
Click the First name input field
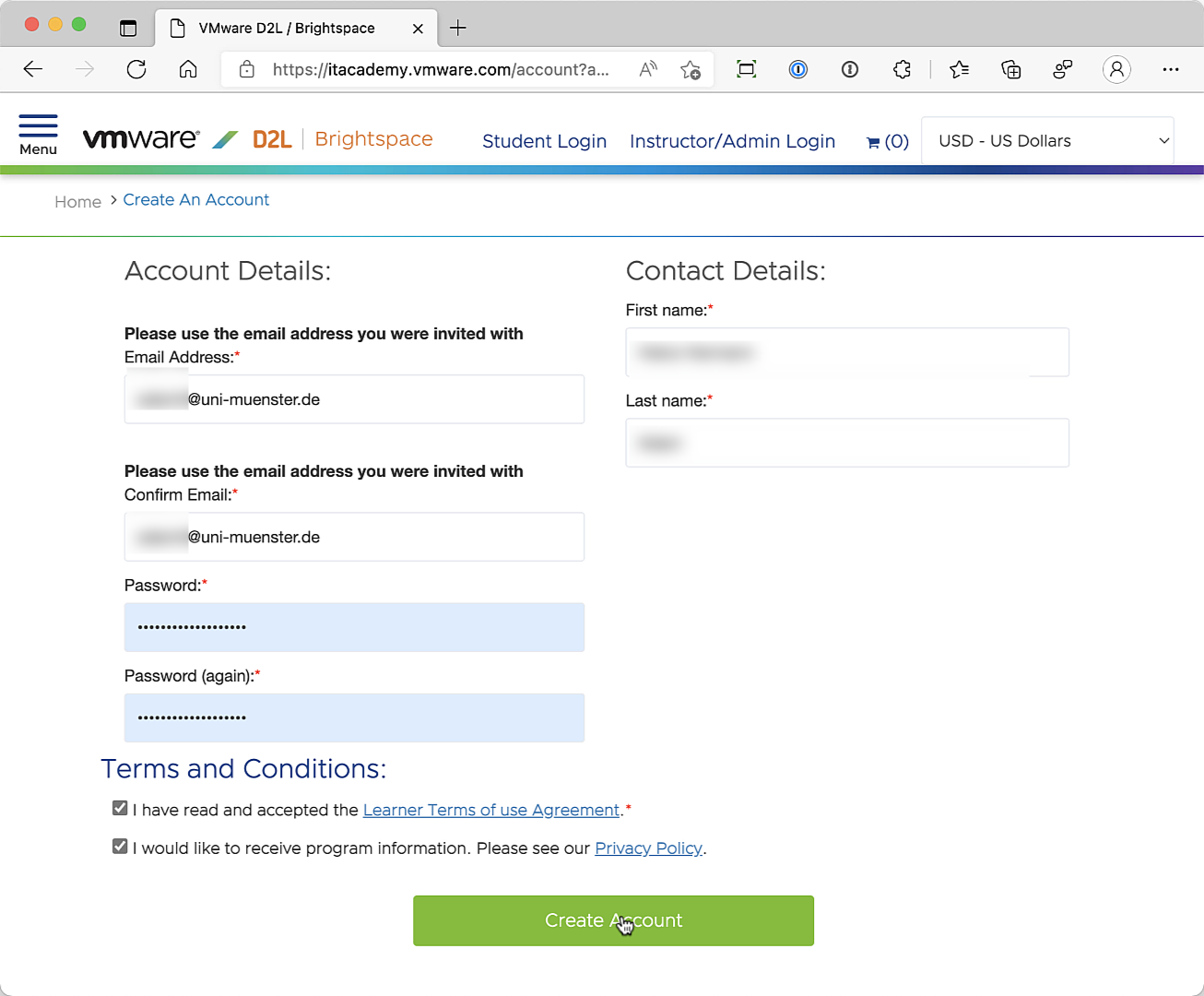pos(846,352)
